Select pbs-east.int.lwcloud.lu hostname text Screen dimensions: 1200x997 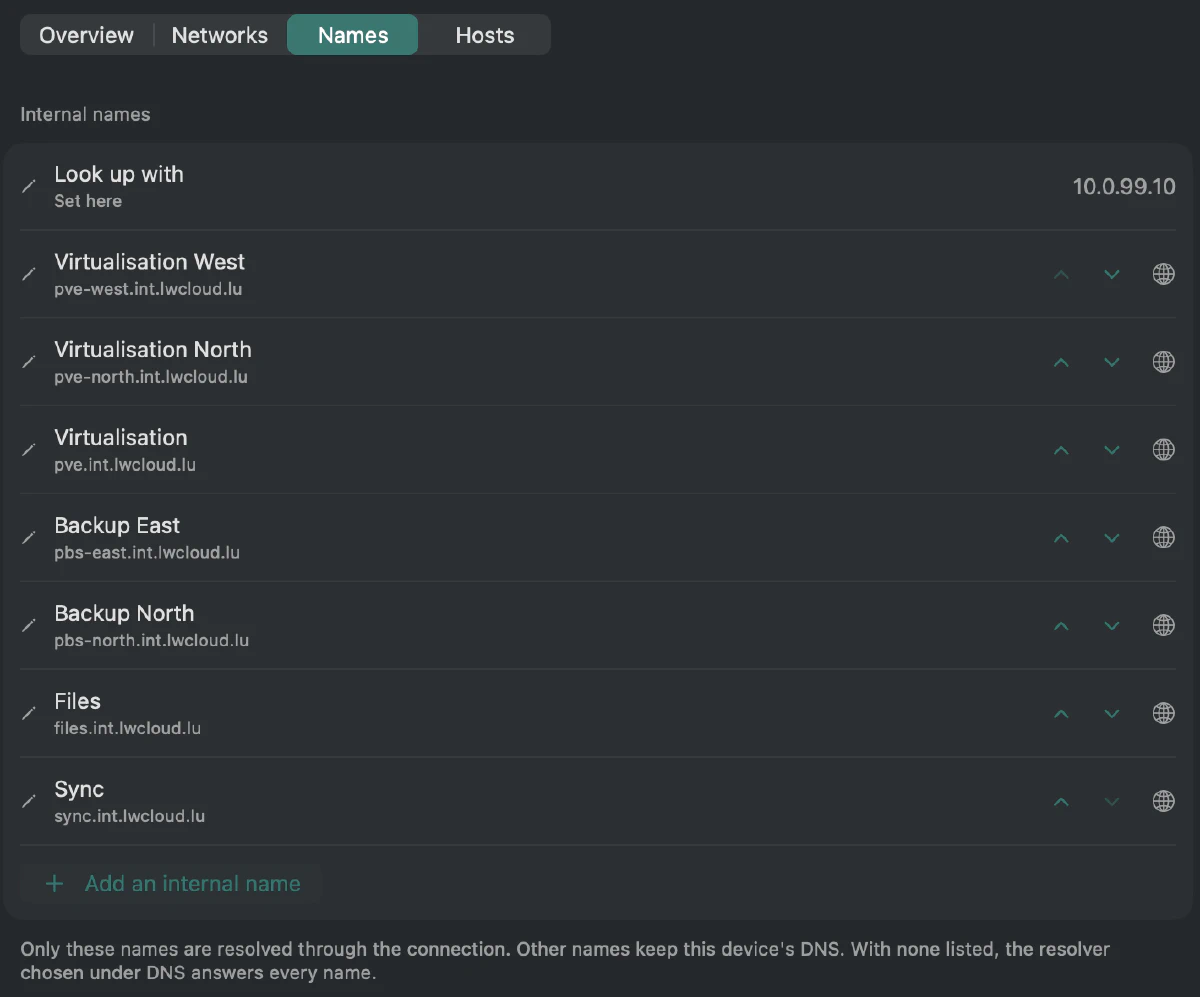coord(147,553)
